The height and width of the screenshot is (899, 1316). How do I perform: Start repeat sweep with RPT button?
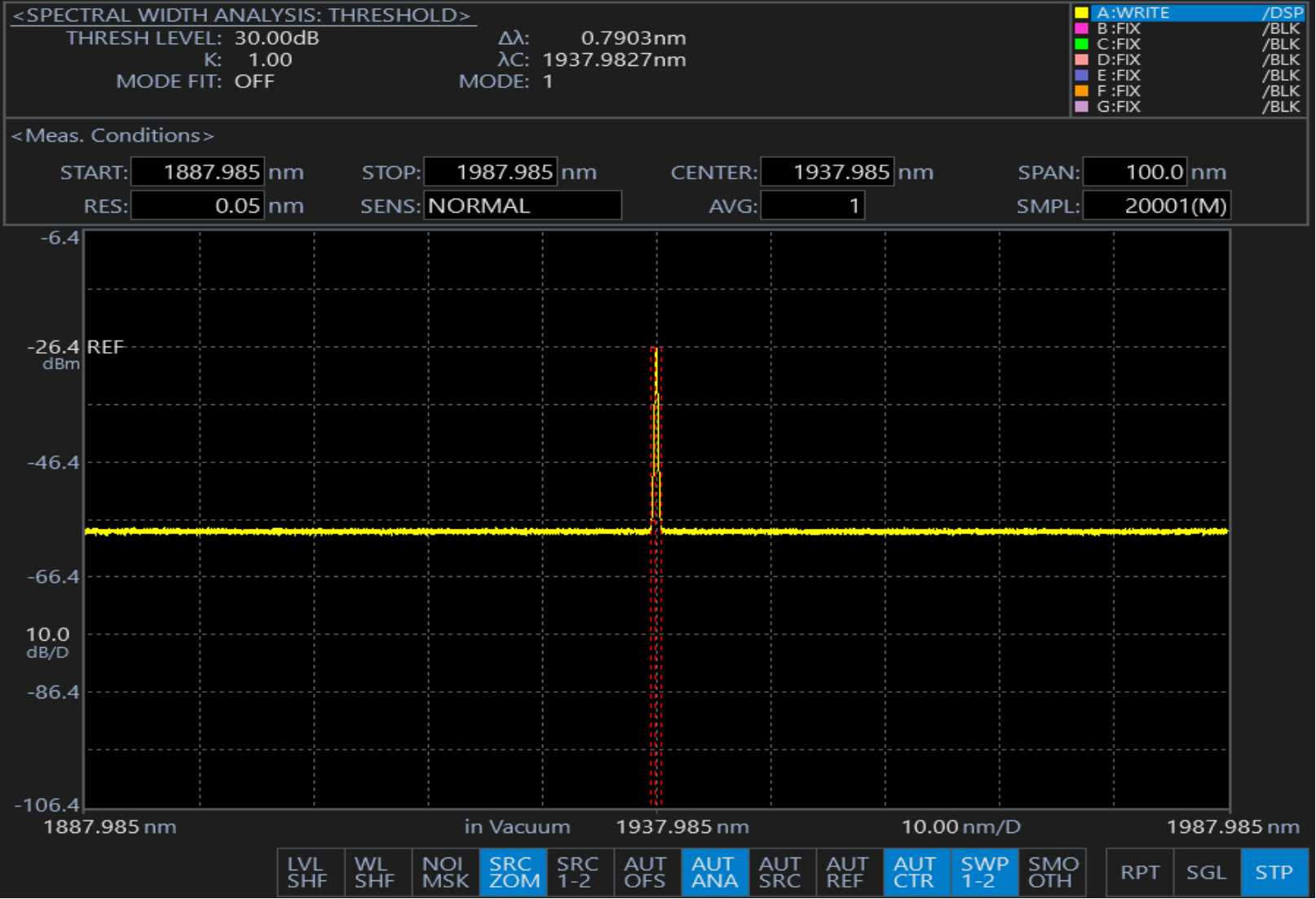[1139, 872]
